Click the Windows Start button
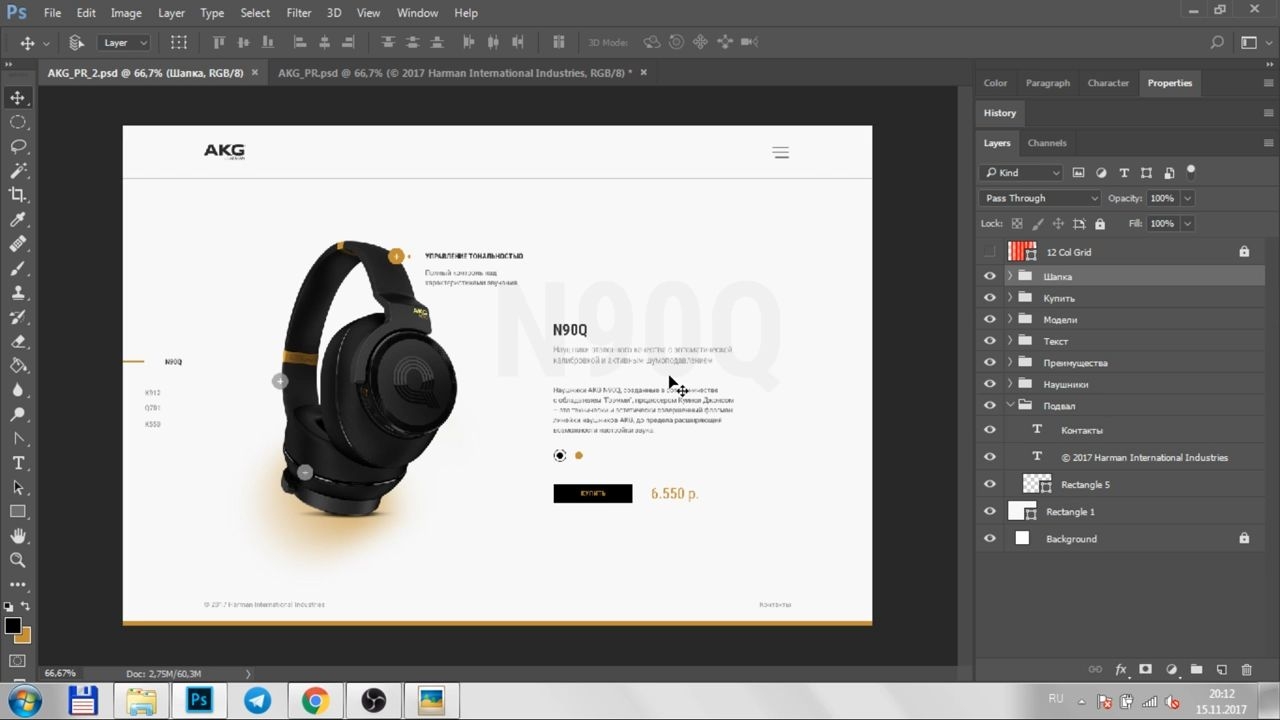Image resolution: width=1280 pixels, height=720 pixels. coord(24,700)
